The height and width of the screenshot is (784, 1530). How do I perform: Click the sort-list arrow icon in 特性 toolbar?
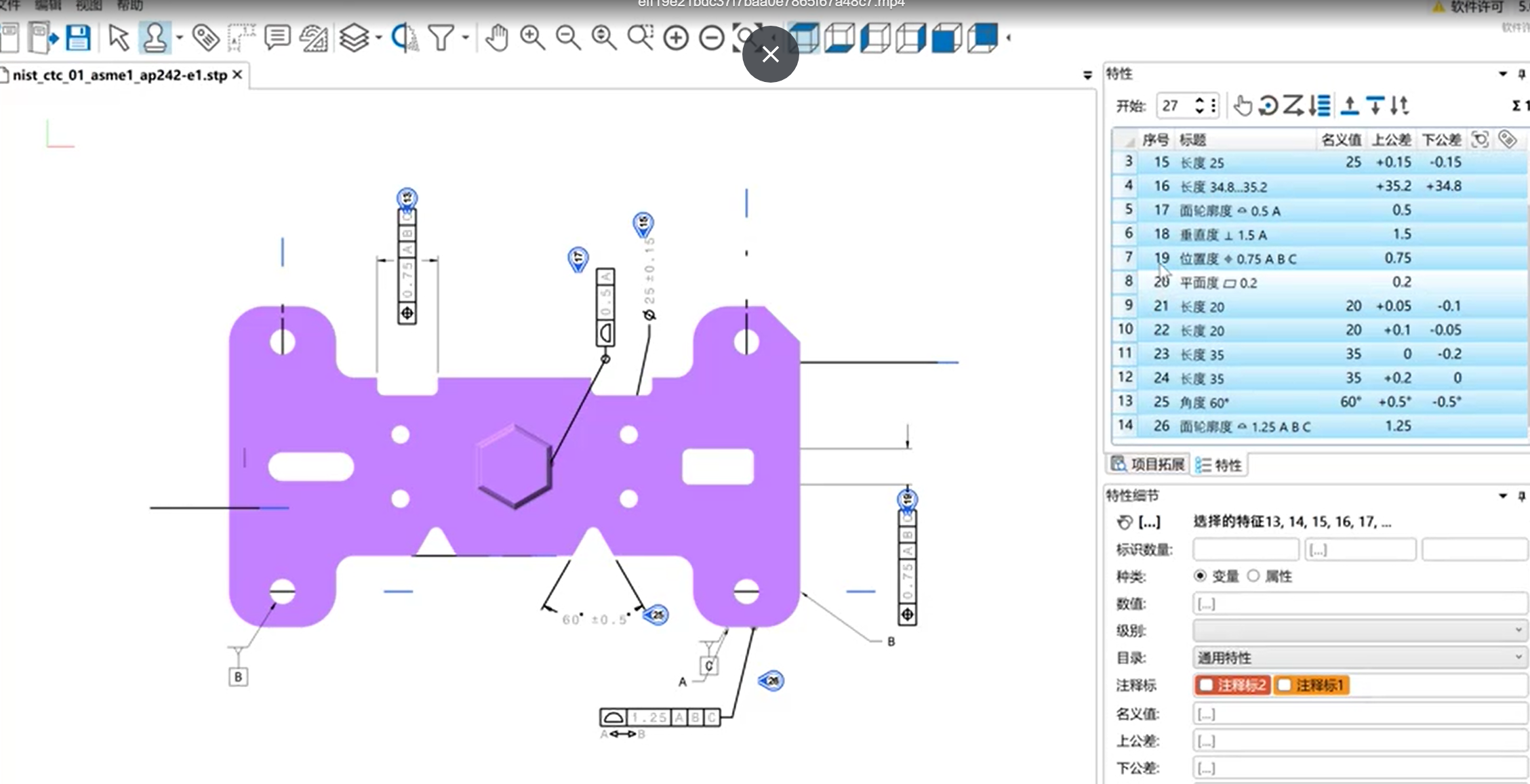1320,106
